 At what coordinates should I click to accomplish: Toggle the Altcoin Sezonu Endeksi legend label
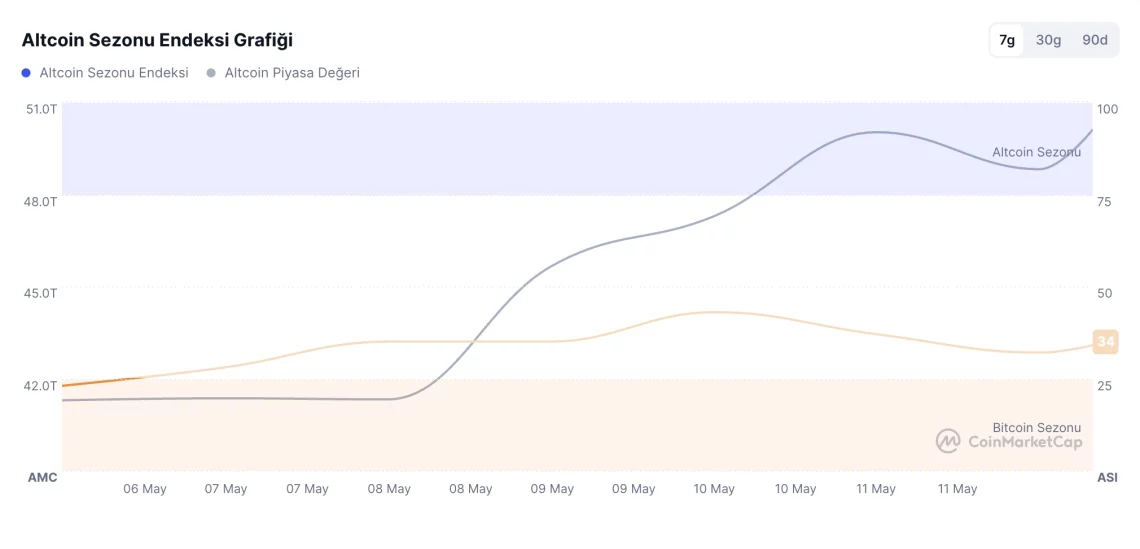[114, 73]
